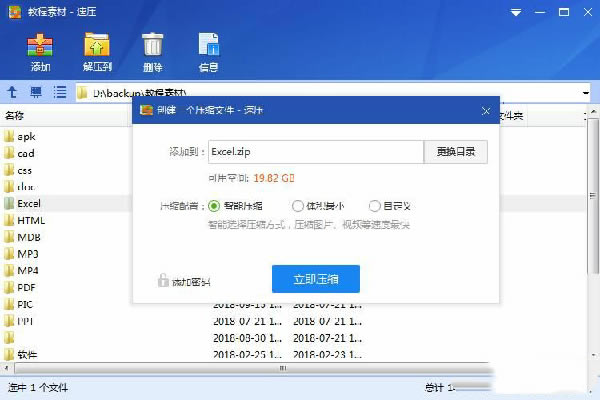Go up one folder level arrow
The image size is (600, 400).
point(12,92)
